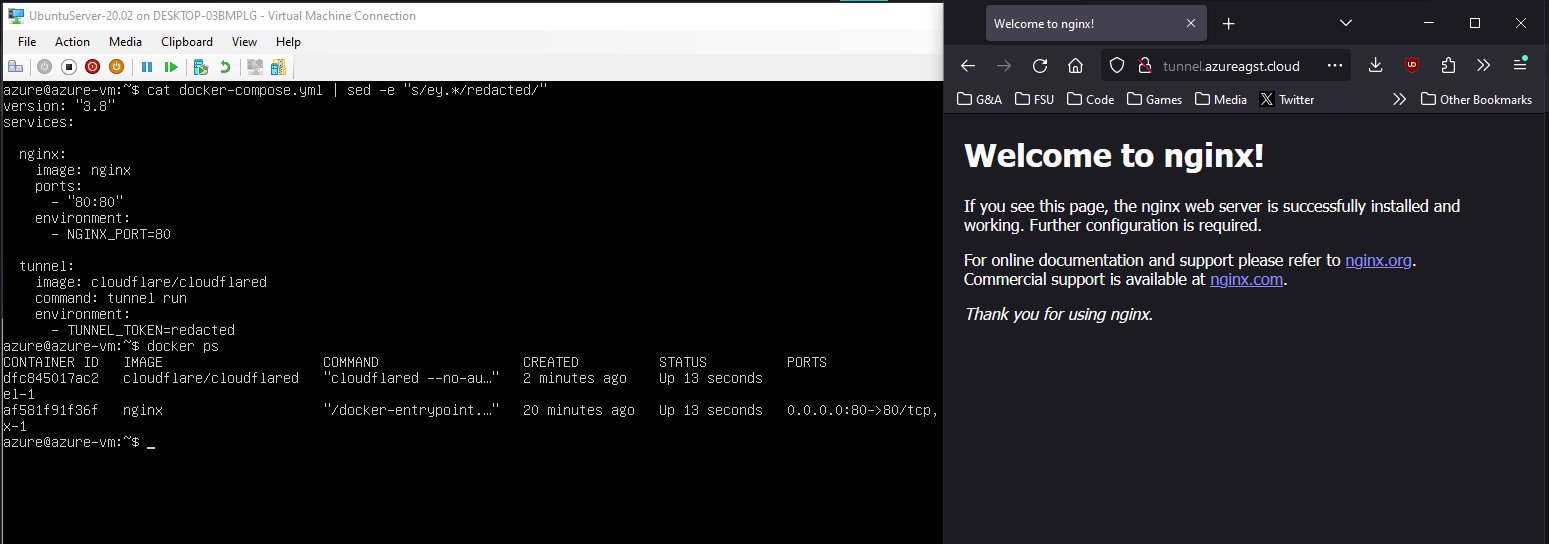Open the page actions three-dot menu
Screen dimensions: 1549x544
click(1335, 65)
